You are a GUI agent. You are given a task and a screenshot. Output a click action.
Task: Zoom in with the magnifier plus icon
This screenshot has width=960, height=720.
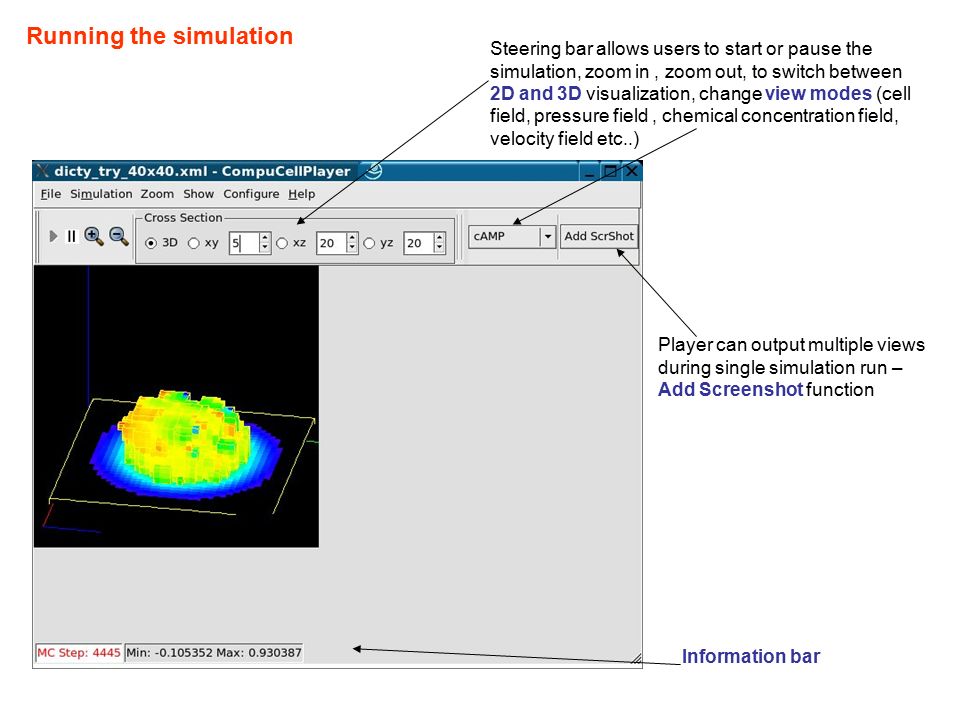(x=94, y=236)
